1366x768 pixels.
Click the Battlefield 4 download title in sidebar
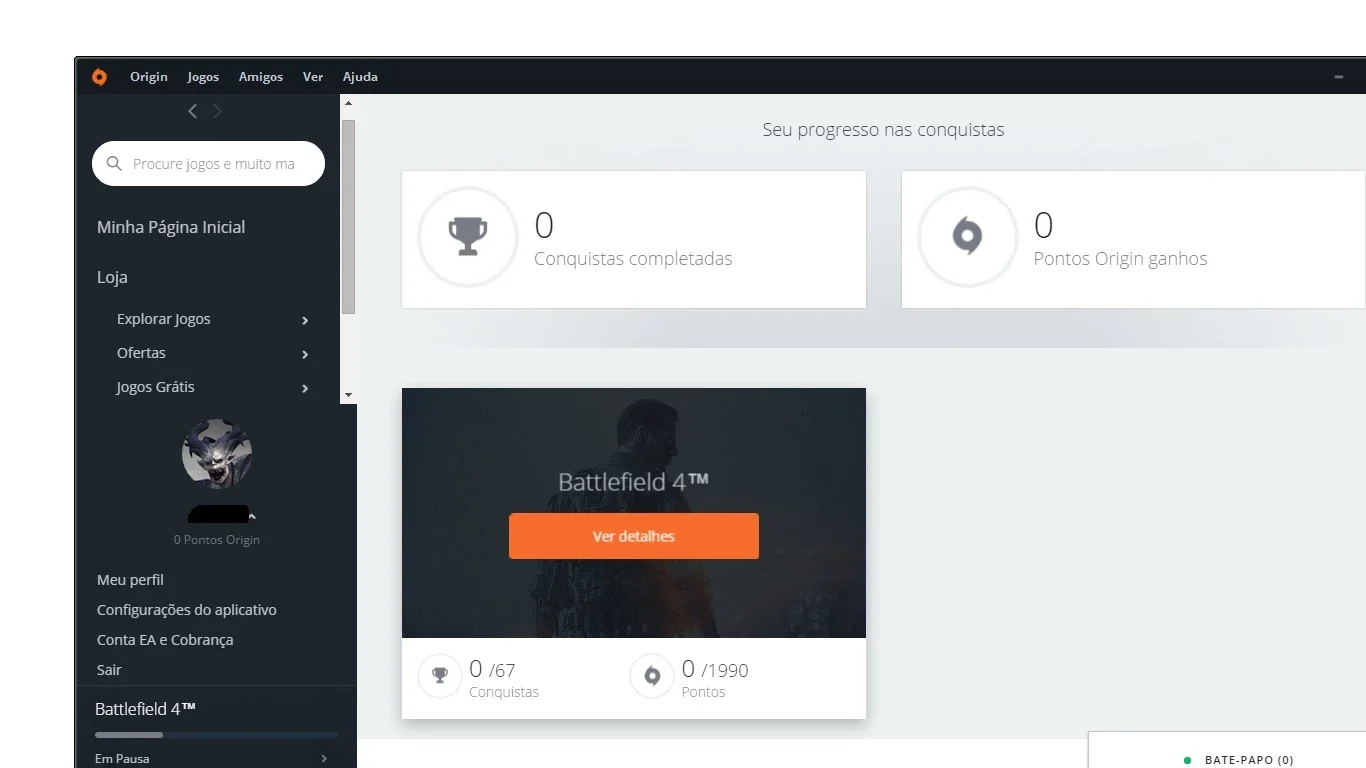tap(145, 709)
